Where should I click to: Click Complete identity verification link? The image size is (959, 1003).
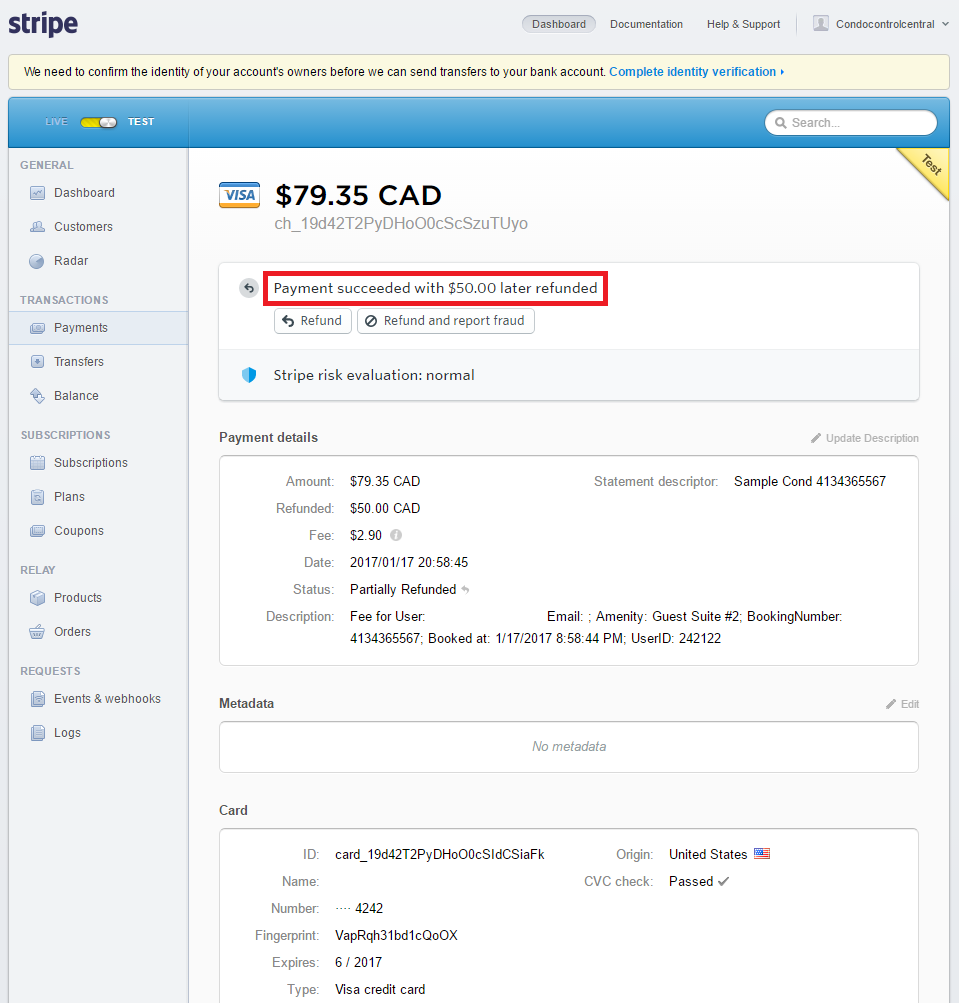point(696,72)
